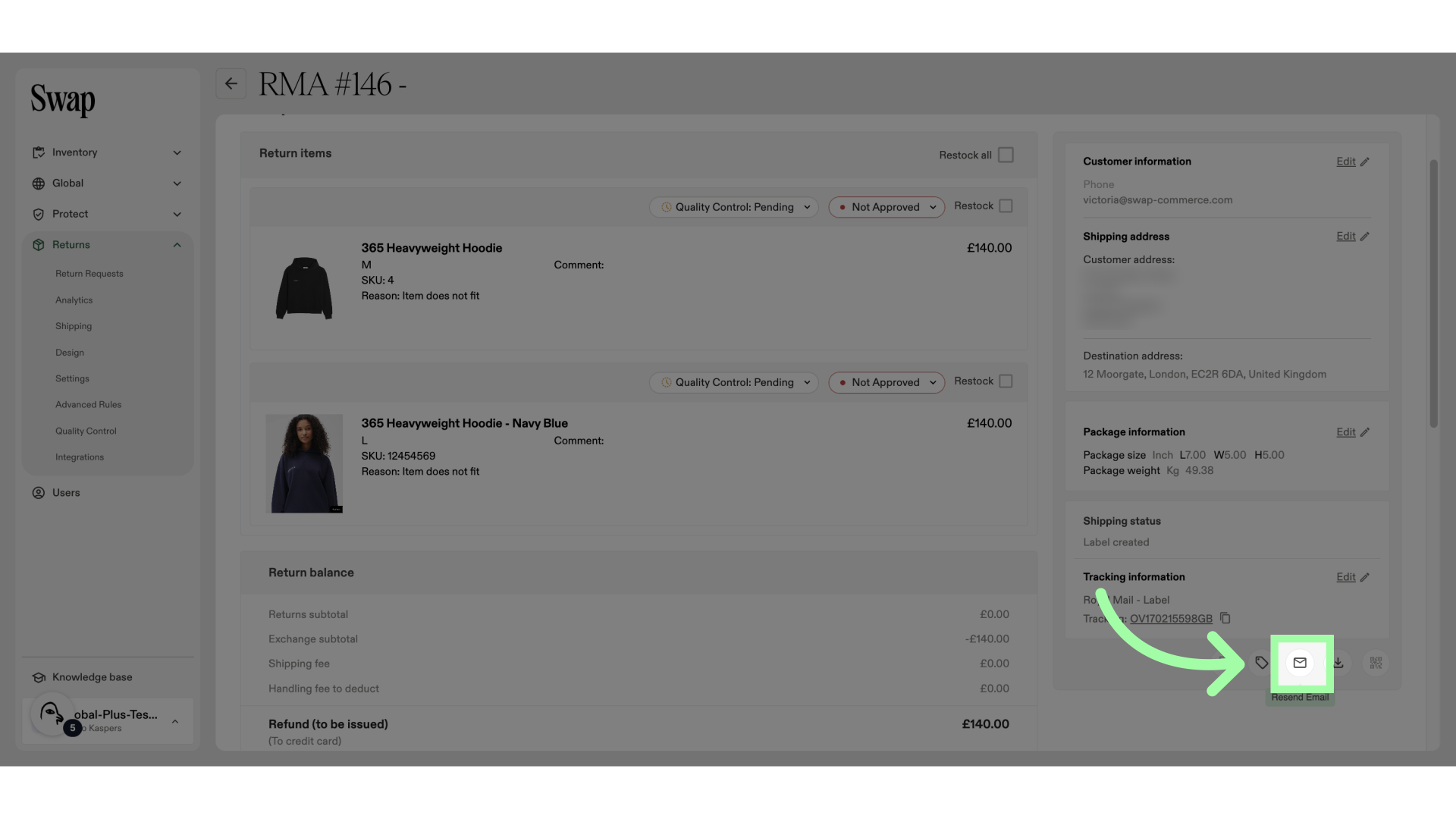Open the Analytics menu item
1456x819 pixels.
click(74, 300)
